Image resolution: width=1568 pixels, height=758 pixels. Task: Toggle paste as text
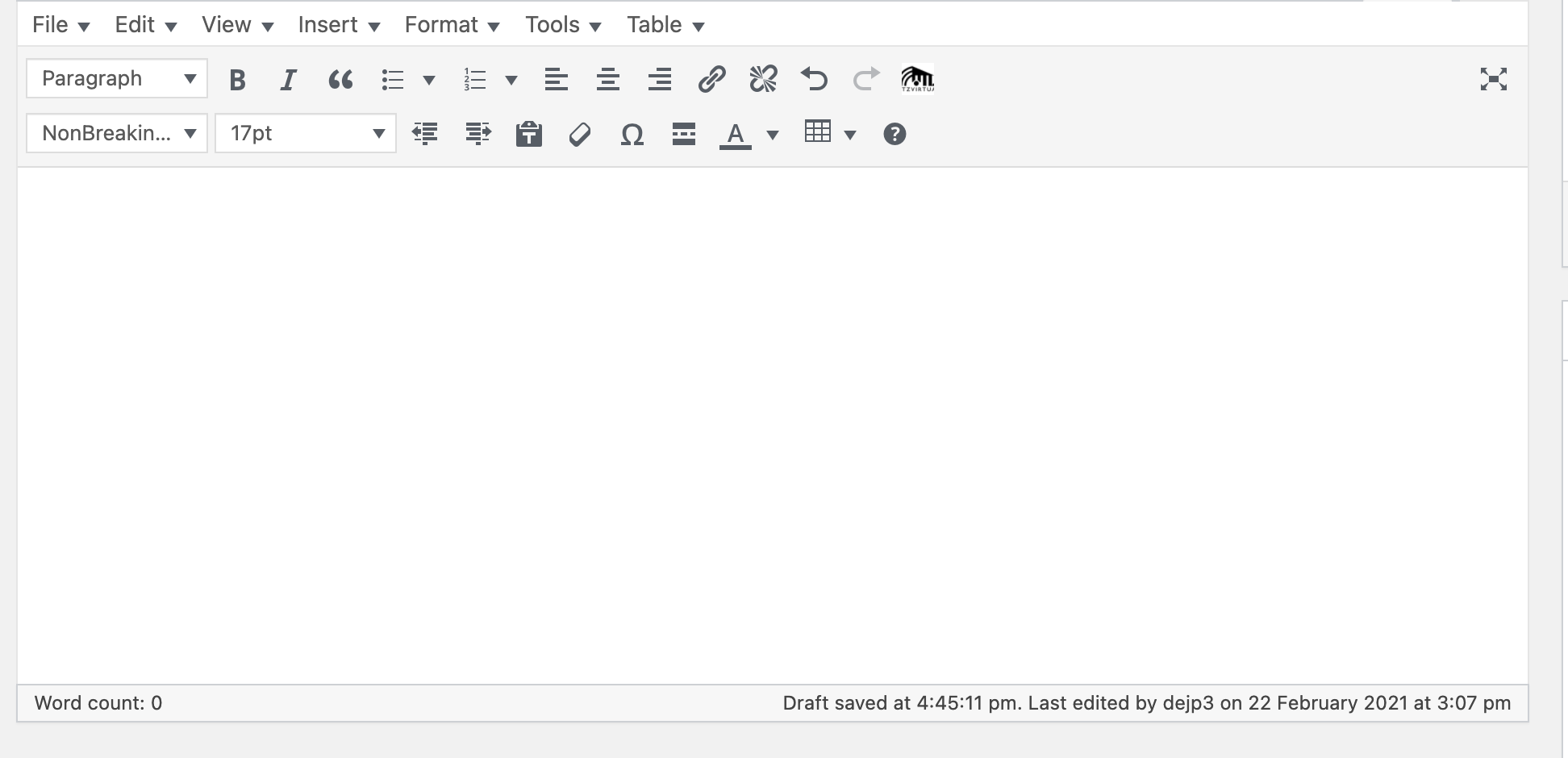coord(529,134)
